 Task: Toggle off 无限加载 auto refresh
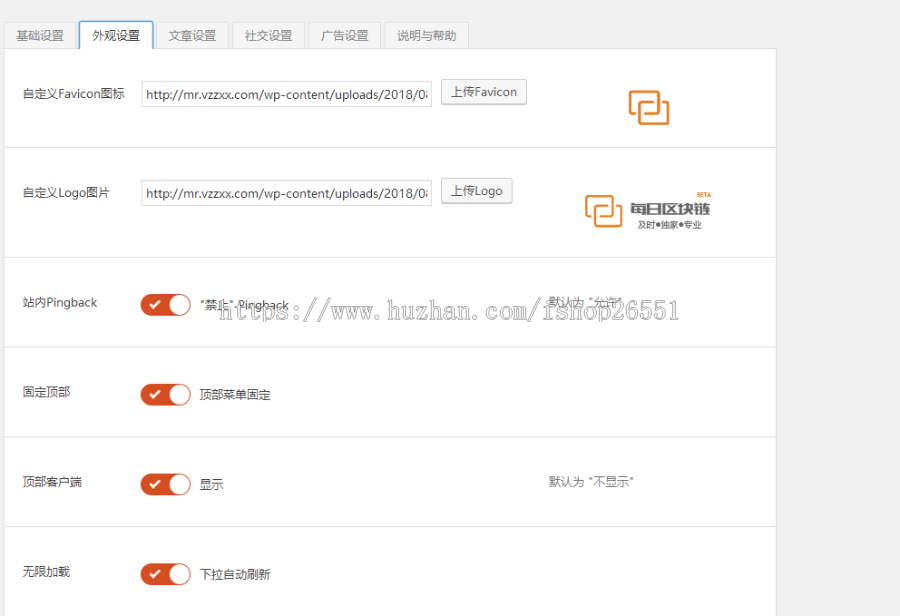pos(165,574)
